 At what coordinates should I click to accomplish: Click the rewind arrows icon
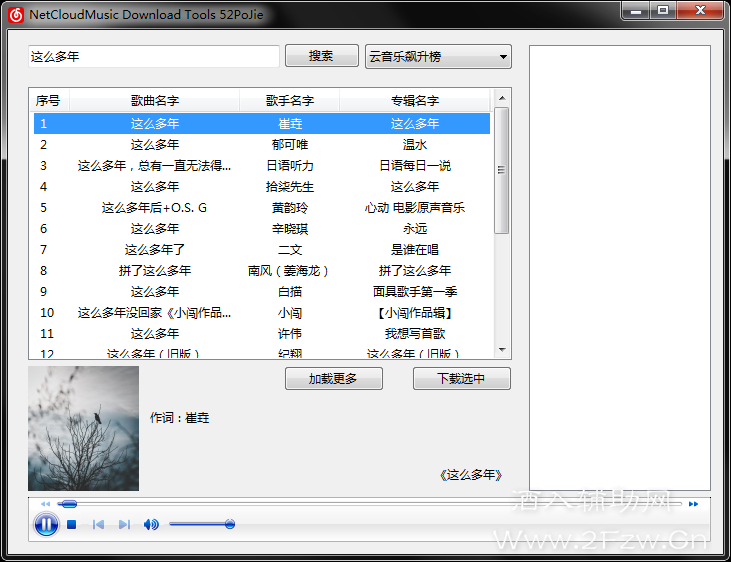pyautogui.click(x=45, y=504)
